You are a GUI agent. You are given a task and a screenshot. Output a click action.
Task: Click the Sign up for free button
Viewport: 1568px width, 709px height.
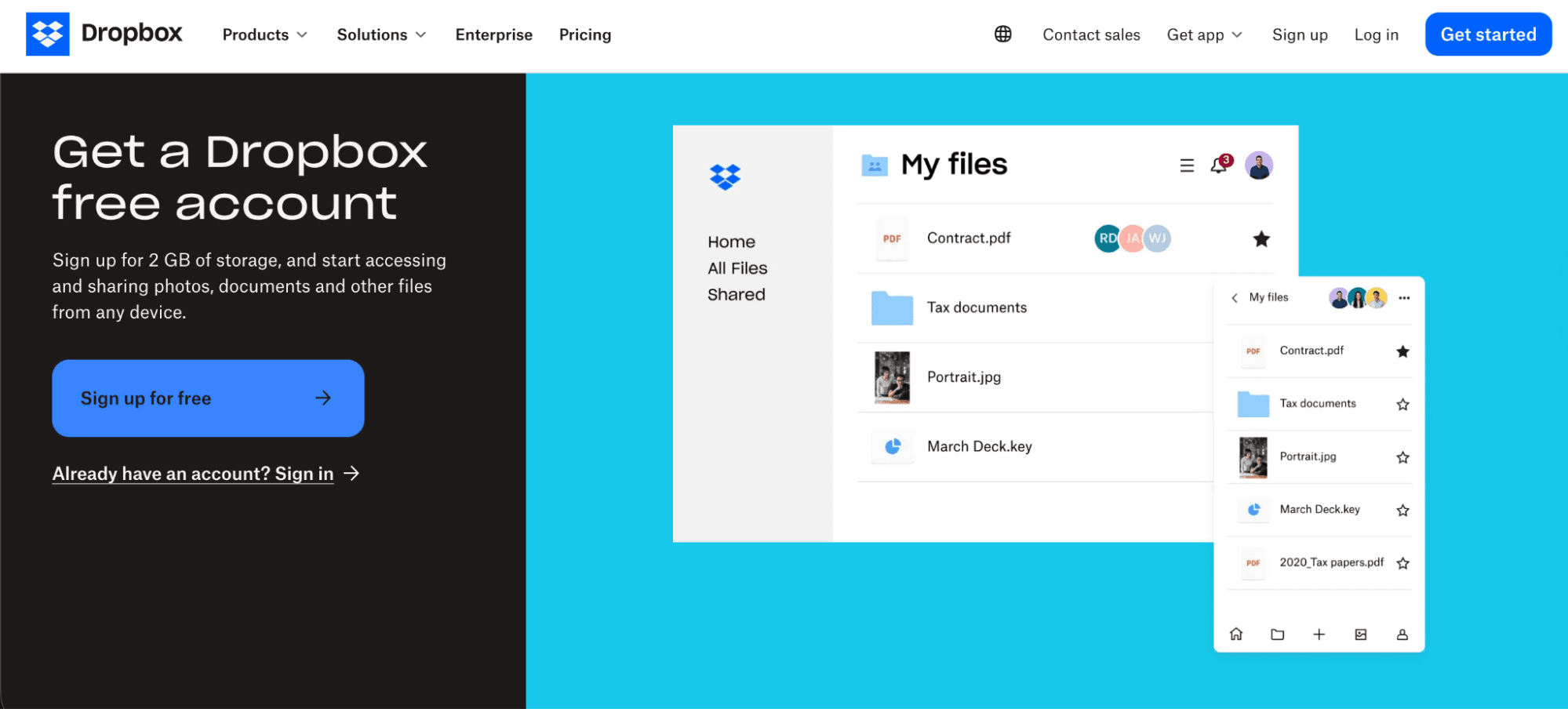click(x=208, y=398)
